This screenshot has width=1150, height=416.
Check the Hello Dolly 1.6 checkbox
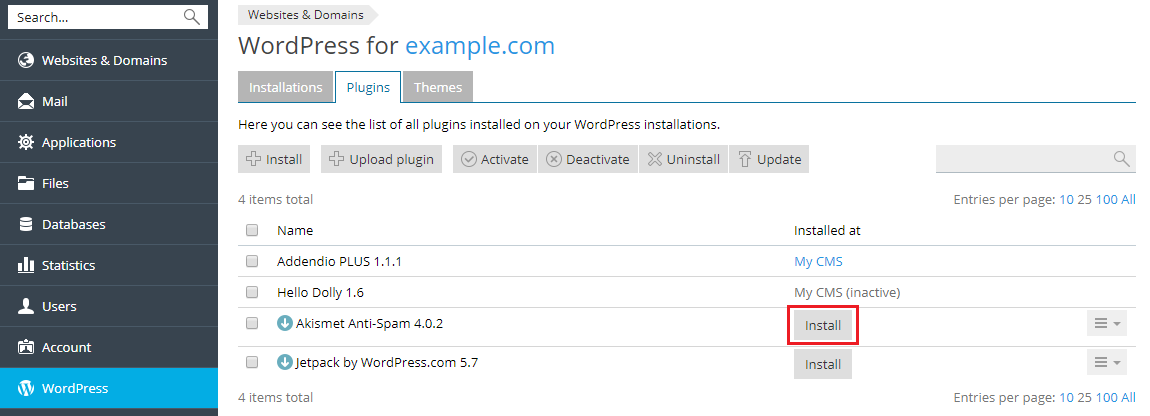pos(252,292)
